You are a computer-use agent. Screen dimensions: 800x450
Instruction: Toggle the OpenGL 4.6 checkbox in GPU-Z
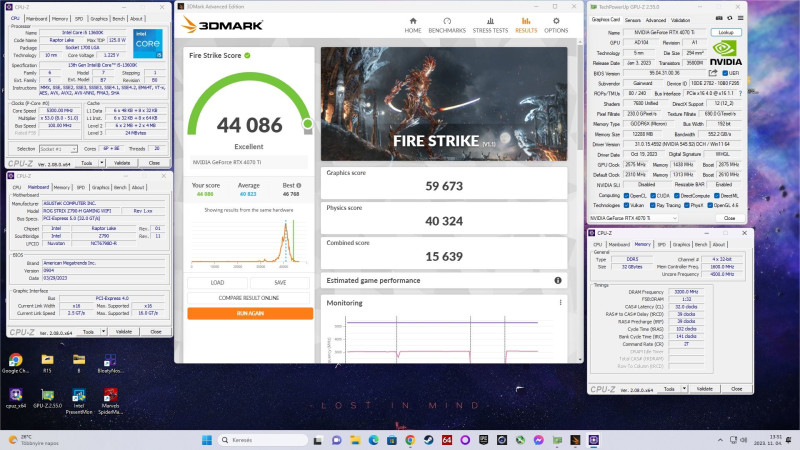(x=710, y=205)
